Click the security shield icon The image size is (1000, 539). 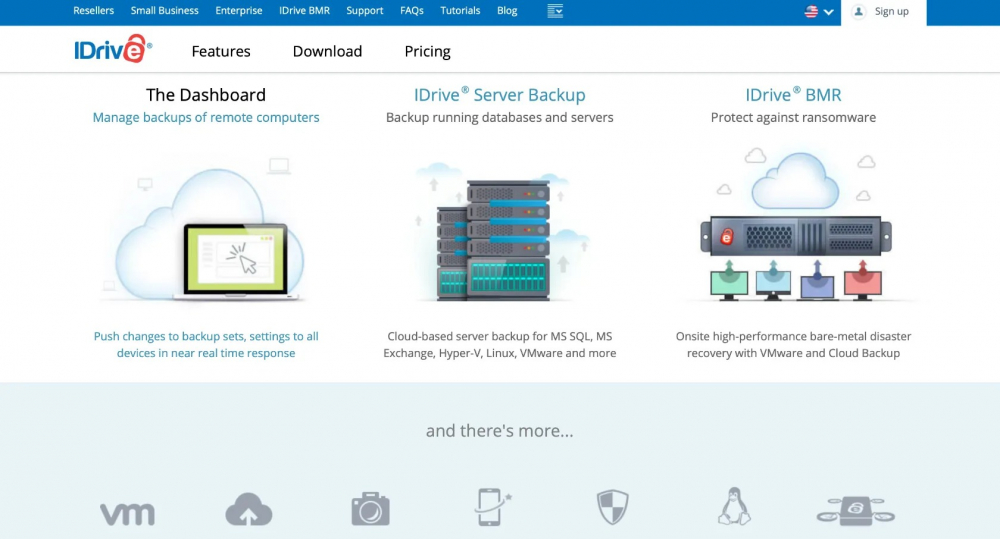pos(612,508)
